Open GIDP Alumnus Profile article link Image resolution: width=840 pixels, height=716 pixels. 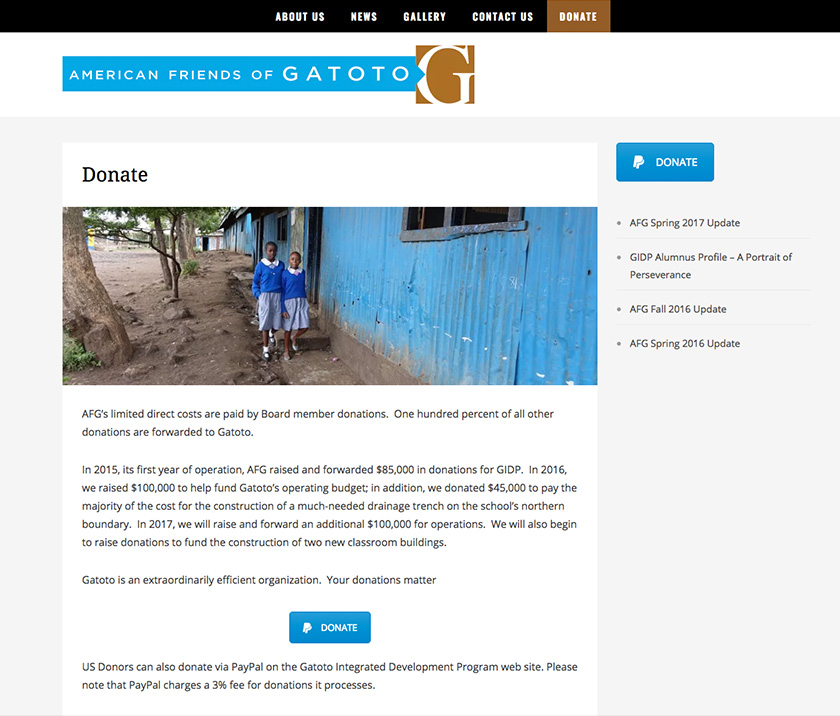[710, 266]
